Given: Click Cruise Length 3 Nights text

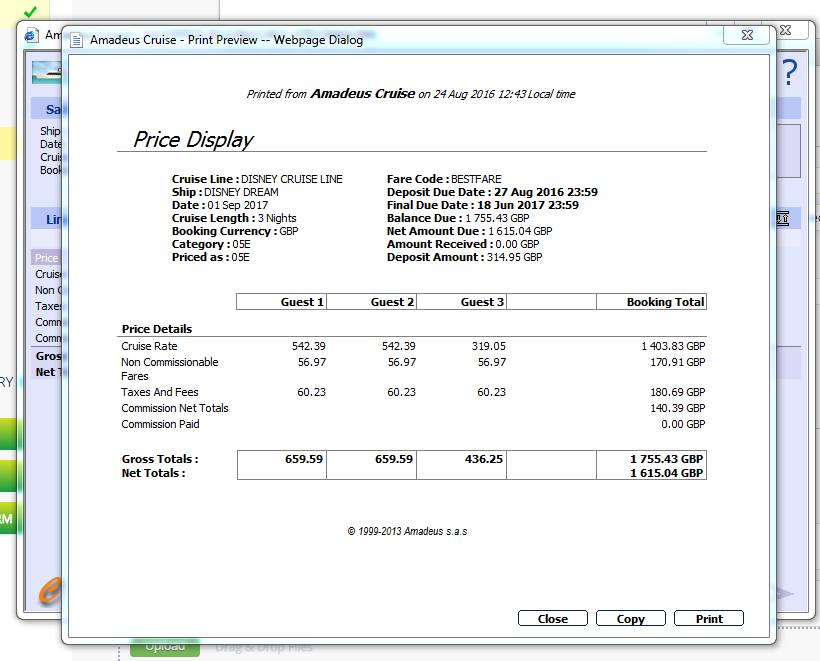Looking at the screenshot, I should [x=234, y=218].
